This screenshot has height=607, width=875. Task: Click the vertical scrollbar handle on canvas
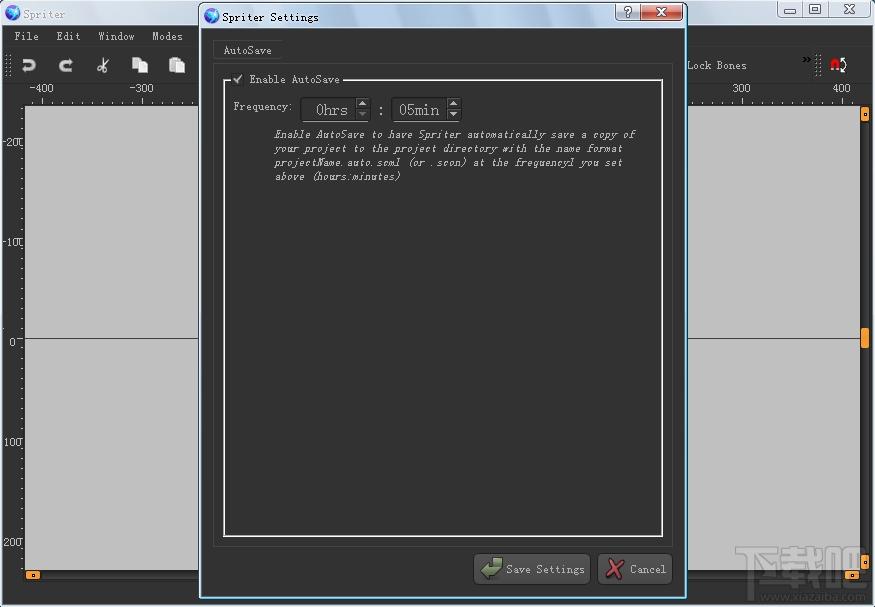pyautogui.click(x=865, y=338)
